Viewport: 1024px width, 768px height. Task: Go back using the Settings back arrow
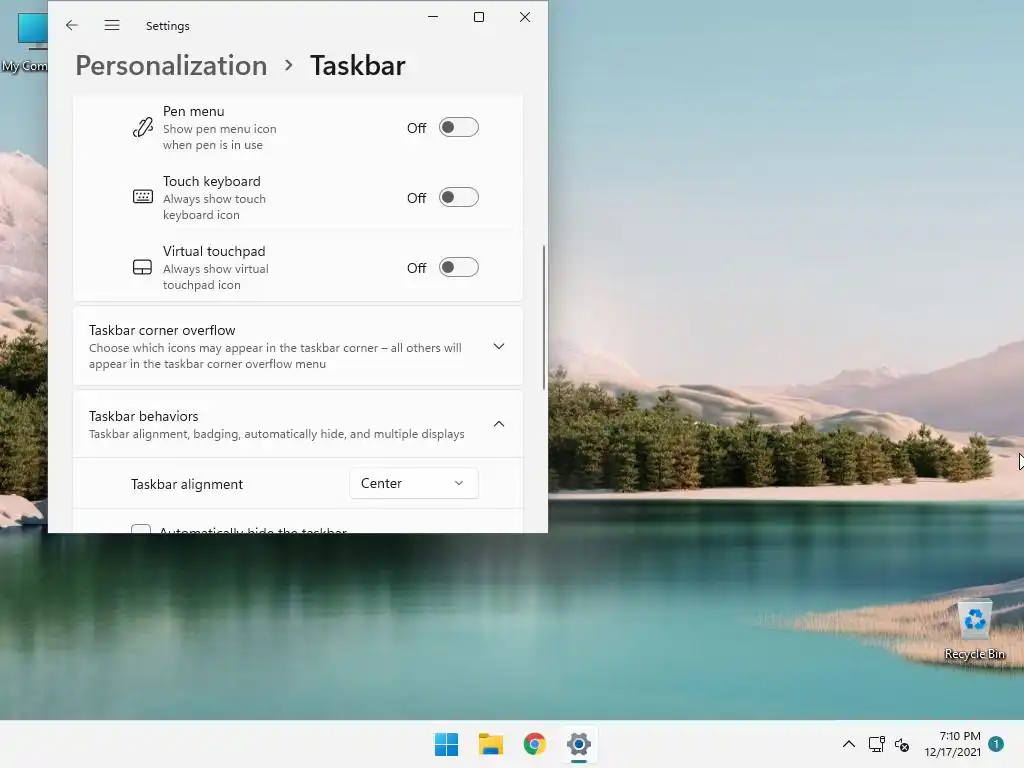(72, 25)
